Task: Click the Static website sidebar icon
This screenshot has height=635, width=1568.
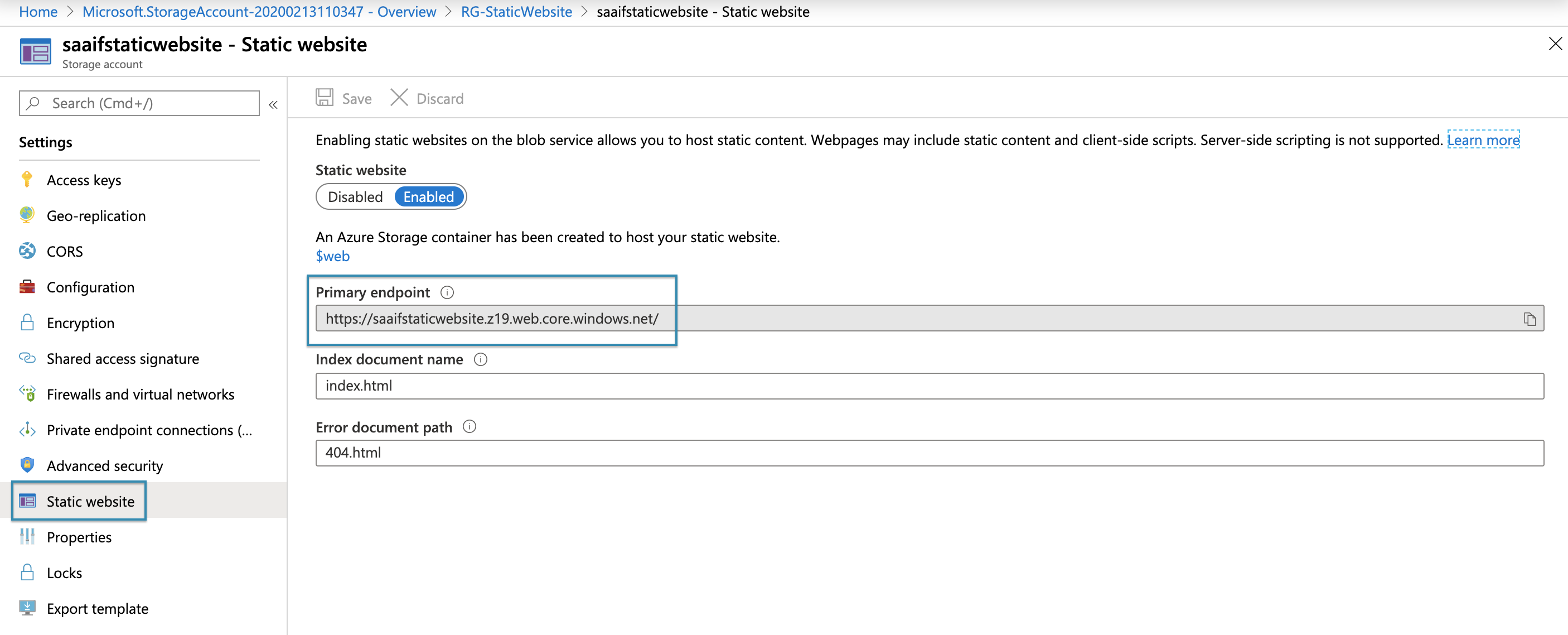Action: click(x=27, y=501)
